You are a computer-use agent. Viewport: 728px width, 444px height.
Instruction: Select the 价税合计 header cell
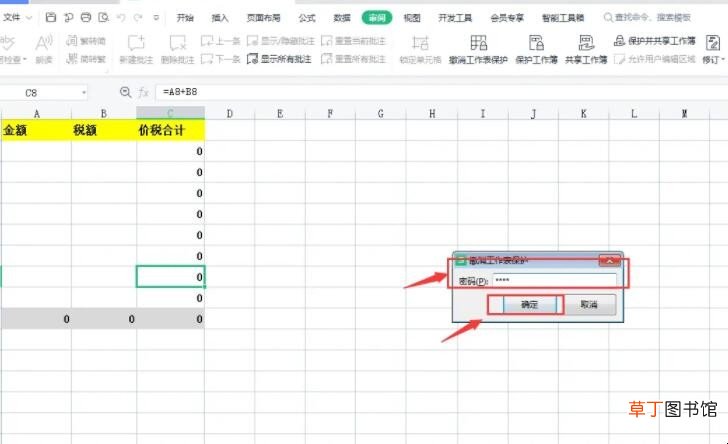click(x=170, y=130)
